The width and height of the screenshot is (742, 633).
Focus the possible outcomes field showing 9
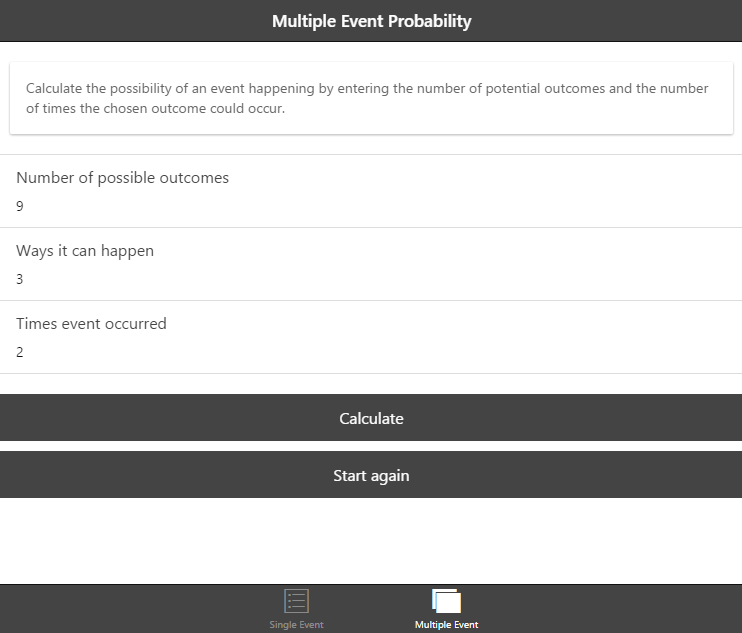(x=20, y=207)
